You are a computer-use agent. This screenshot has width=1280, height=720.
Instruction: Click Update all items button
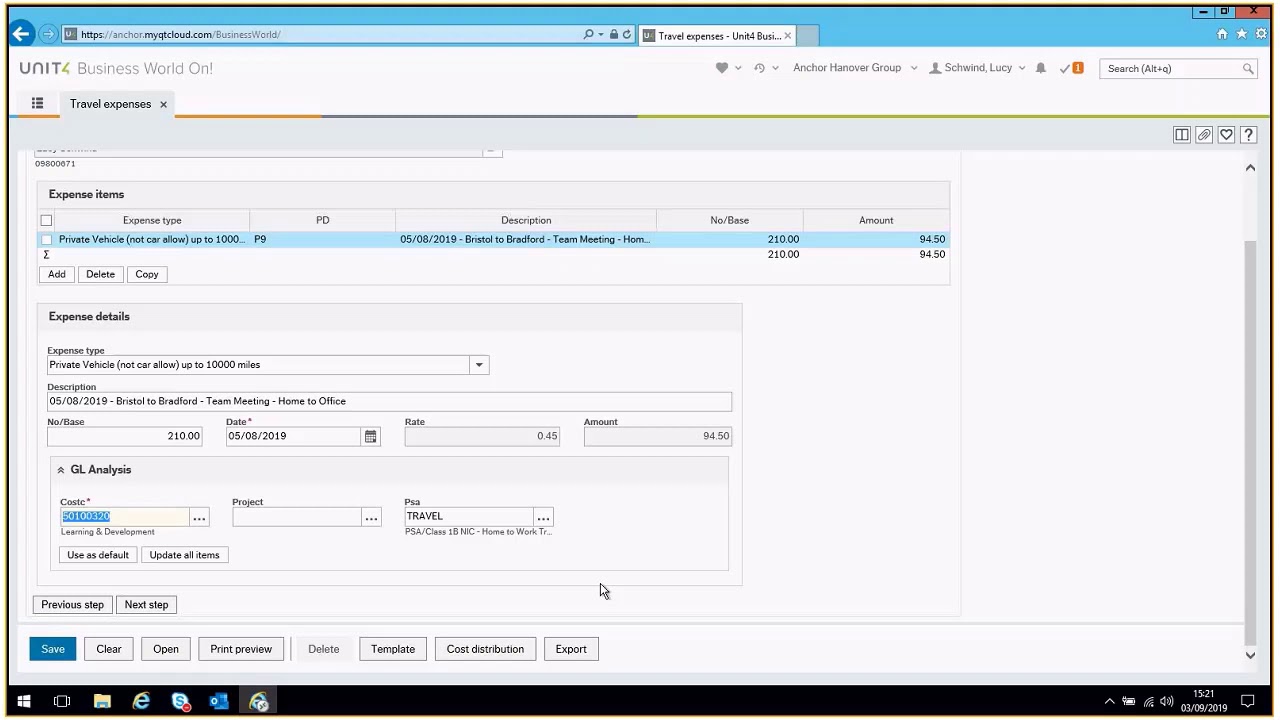pyautogui.click(x=184, y=555)
